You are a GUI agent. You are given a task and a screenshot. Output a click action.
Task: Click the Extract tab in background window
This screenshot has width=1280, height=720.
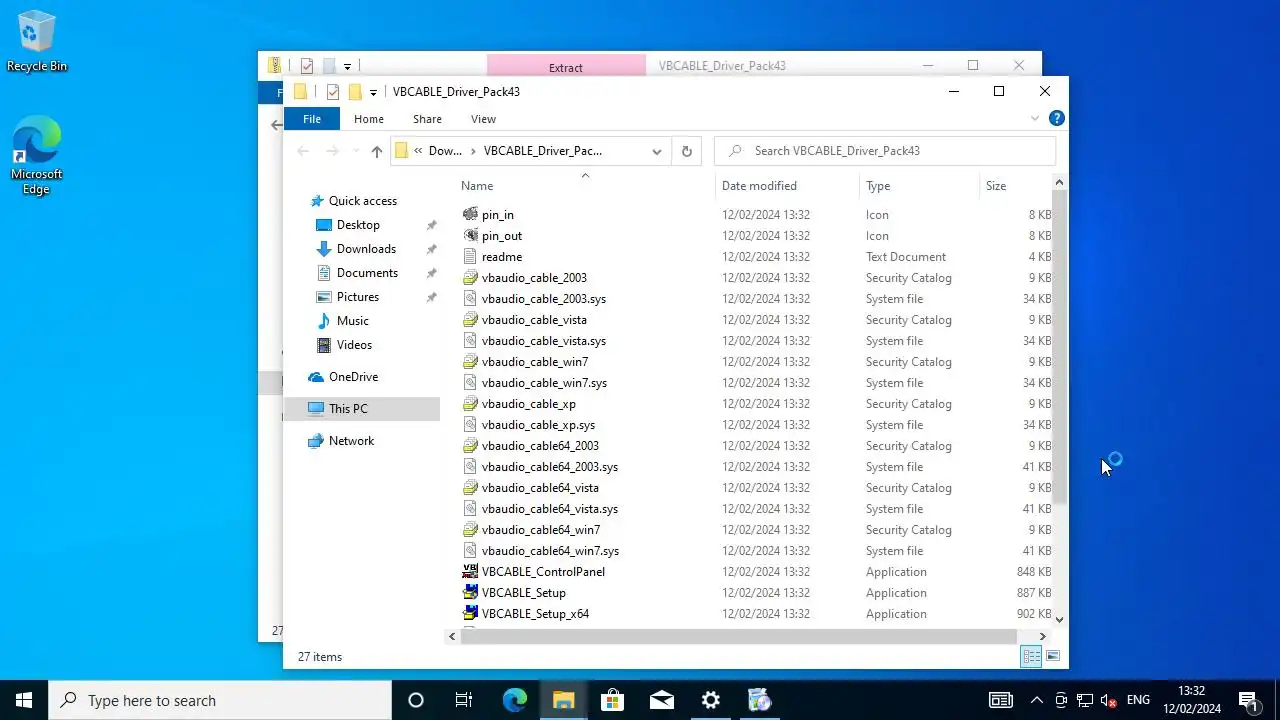click(x=566, y=67)
